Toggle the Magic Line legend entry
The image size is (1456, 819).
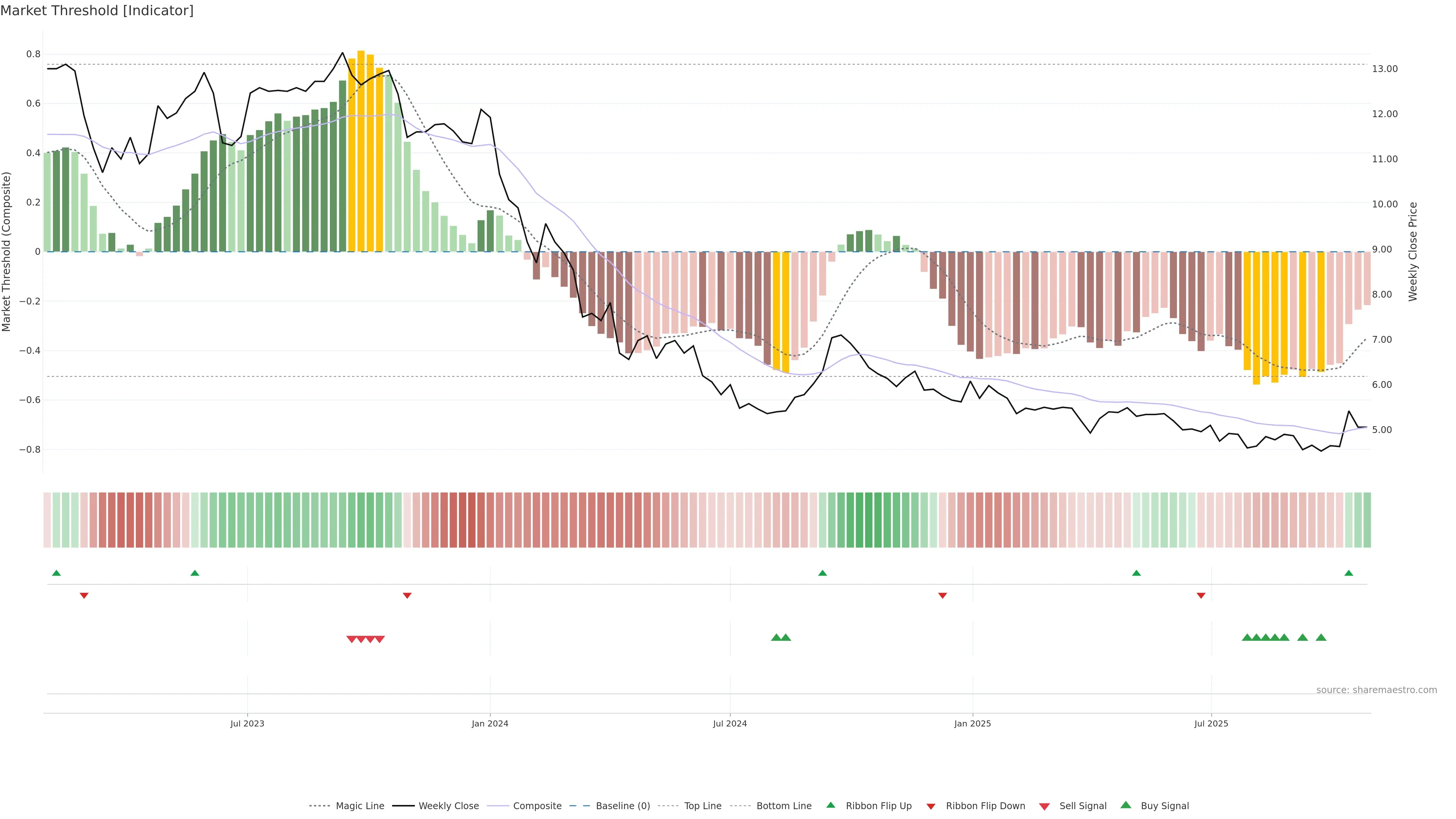point(359,806)
